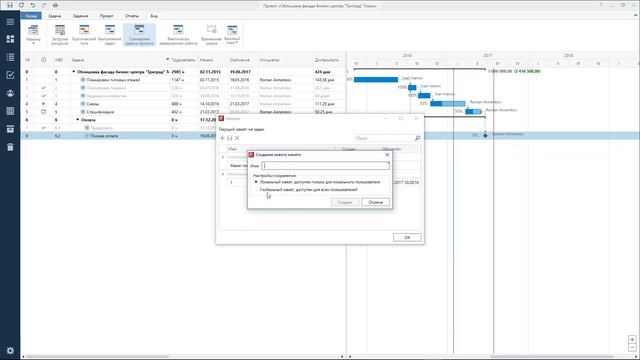Screen dimensions: 640x360
Task: Open the archive box icon in sidebar
Action: (10, 129)
